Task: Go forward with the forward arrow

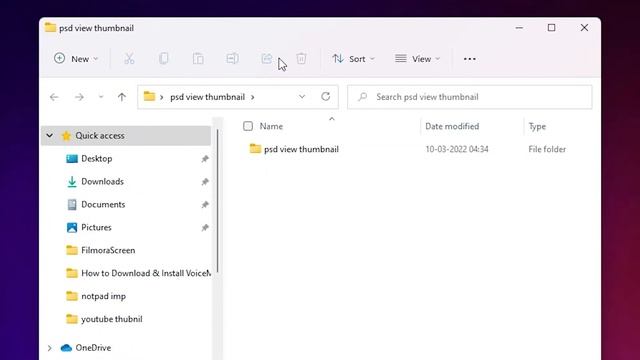Action: pyautogui.click(x=79, y=97)
